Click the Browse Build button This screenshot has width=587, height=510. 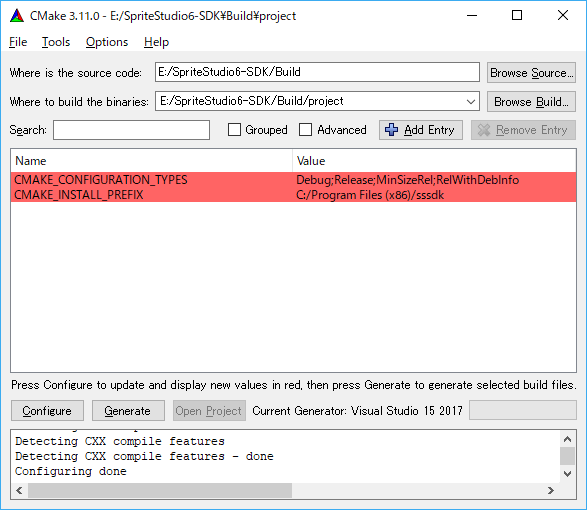(531, 101)
